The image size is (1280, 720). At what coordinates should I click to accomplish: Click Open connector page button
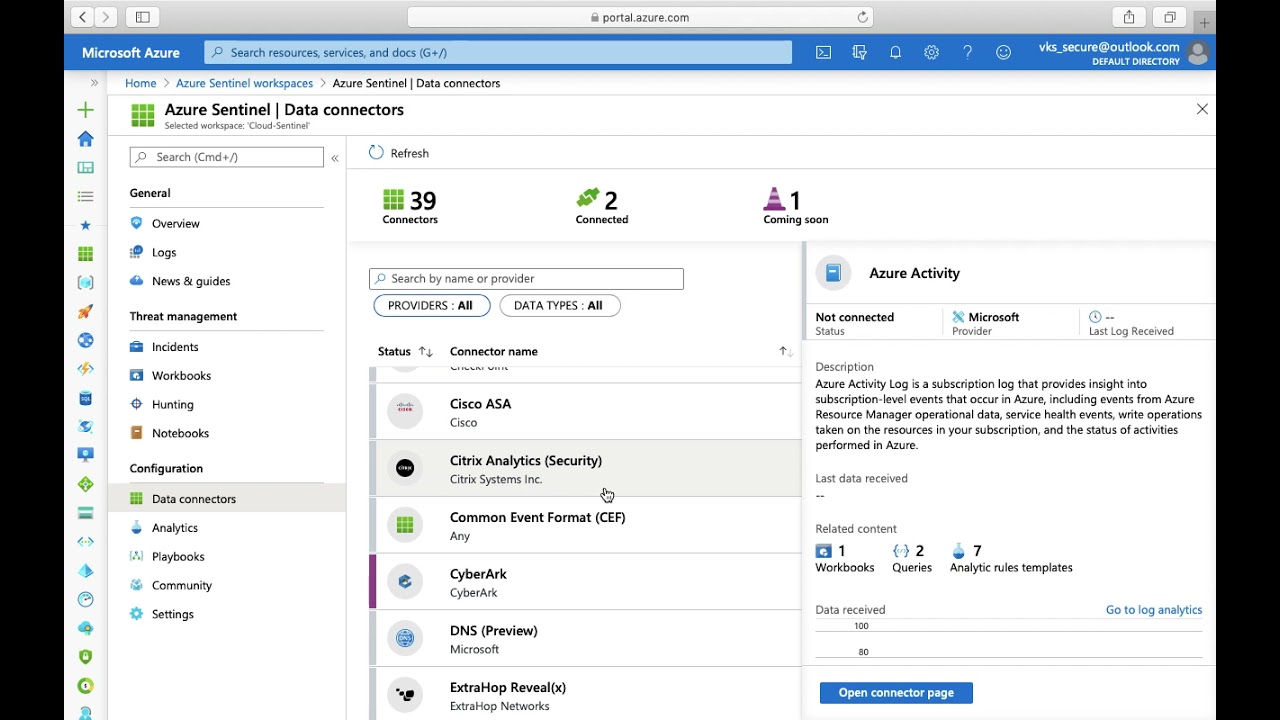tap(896, 693)
